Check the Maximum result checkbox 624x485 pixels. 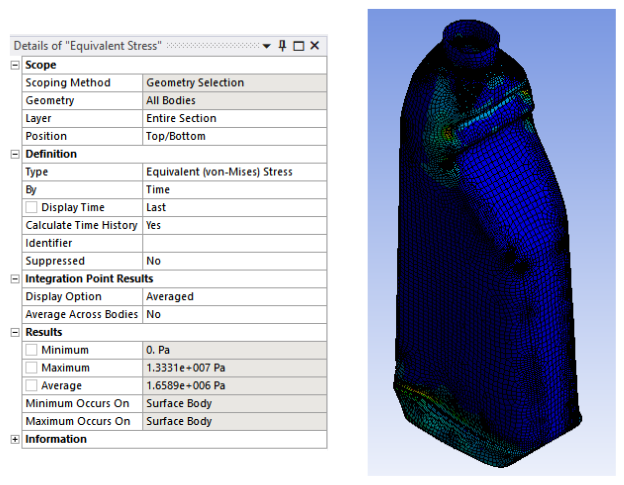tap(32, 368)
